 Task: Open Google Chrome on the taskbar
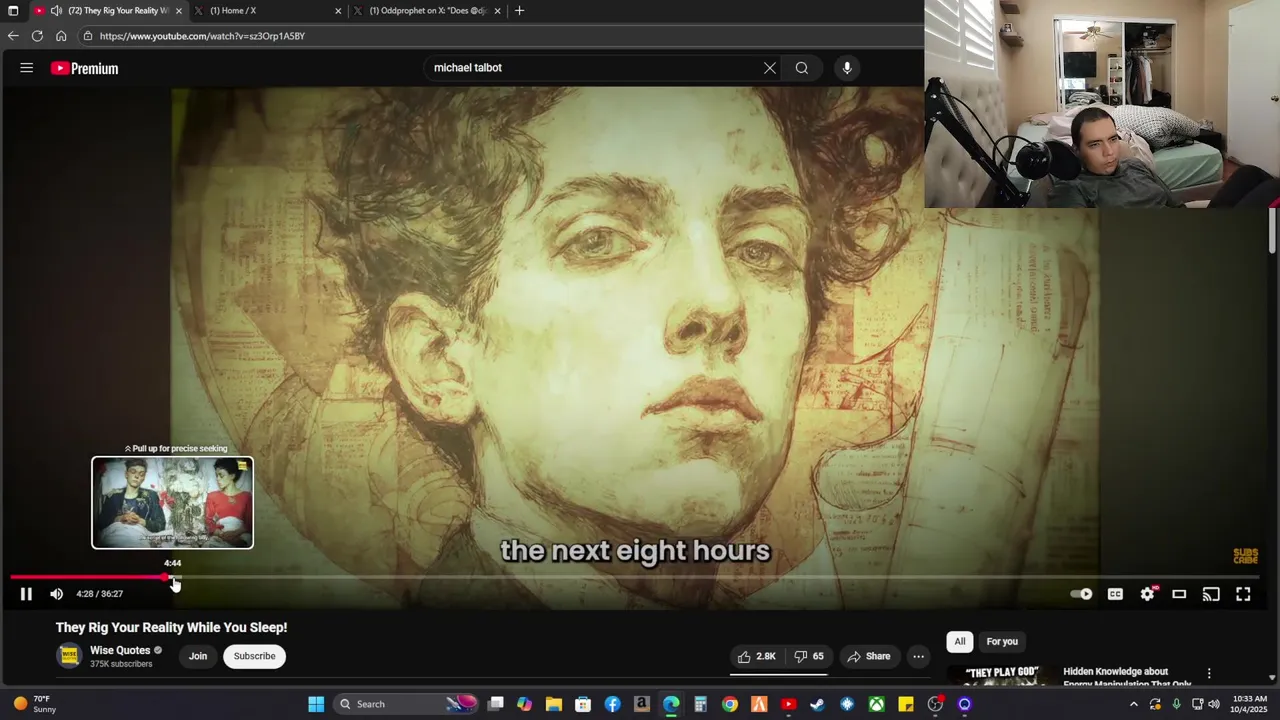pos(730,704)
